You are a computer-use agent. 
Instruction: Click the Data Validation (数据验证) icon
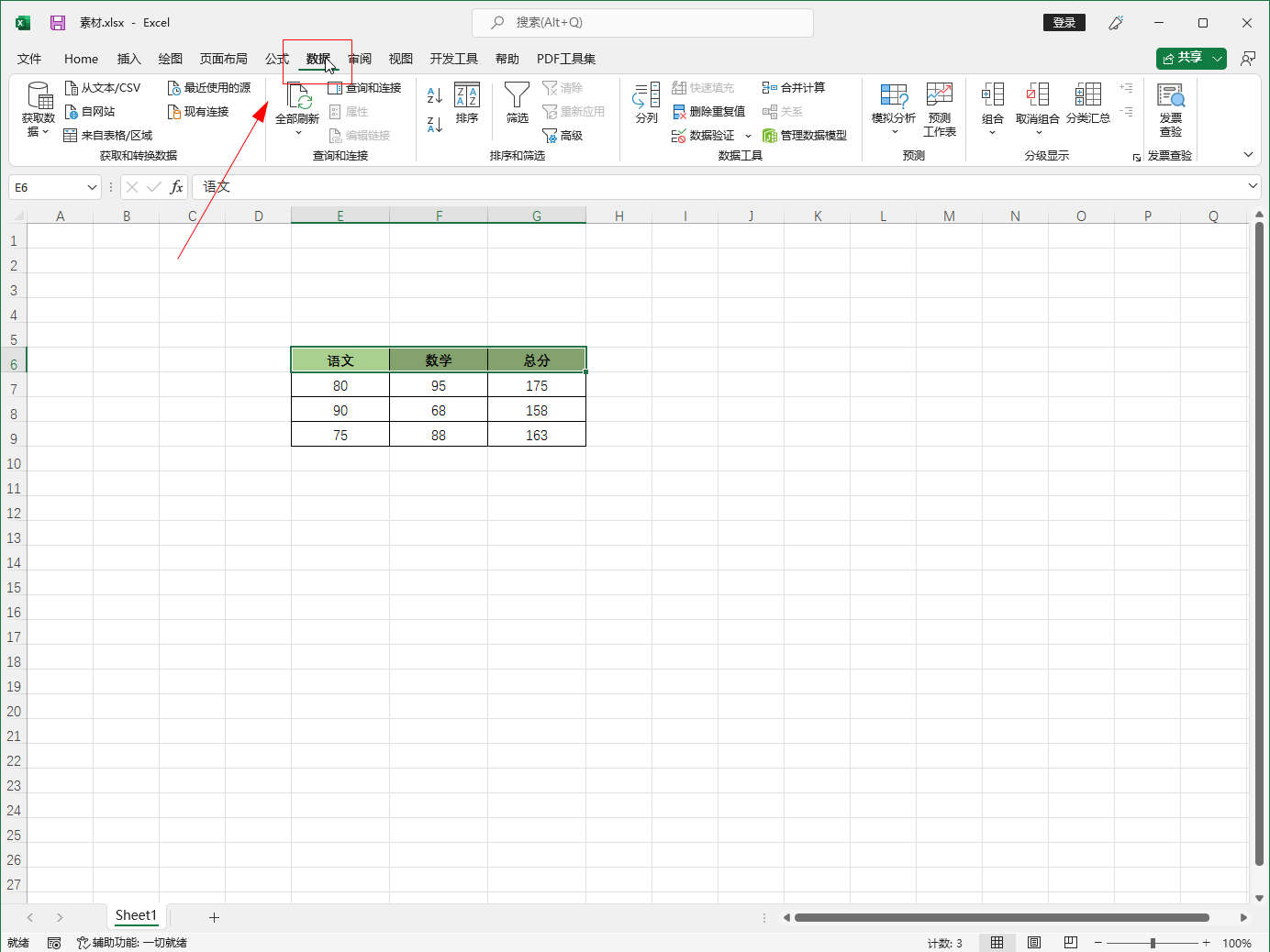(678, 136)
